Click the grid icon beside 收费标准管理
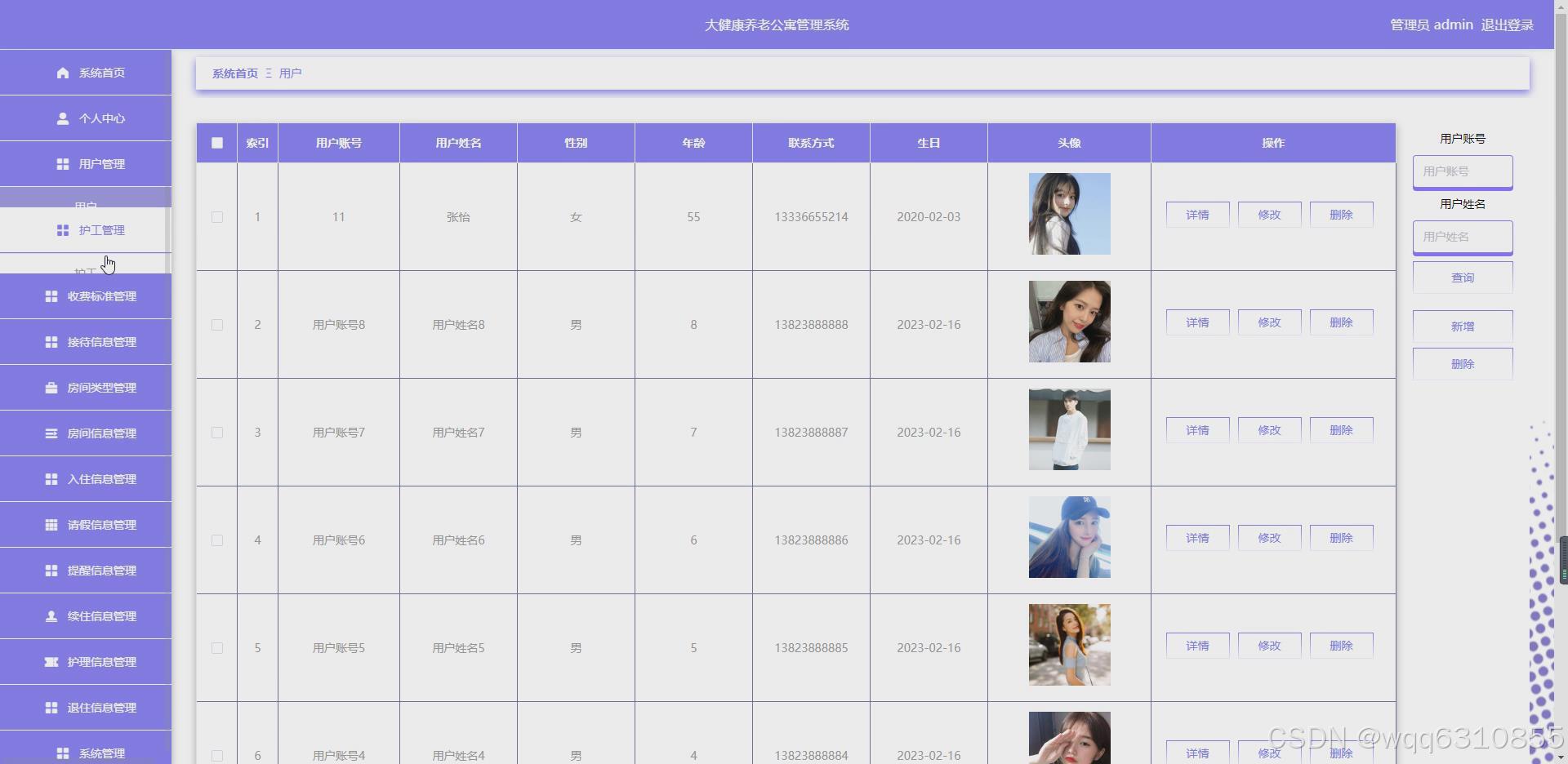1568x764 pixels. click(x=51, y=296)
